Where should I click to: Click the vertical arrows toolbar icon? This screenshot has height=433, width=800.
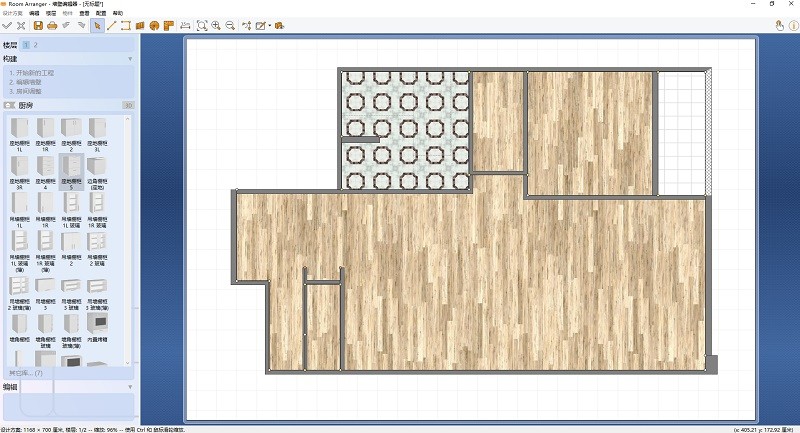point(247,26)
